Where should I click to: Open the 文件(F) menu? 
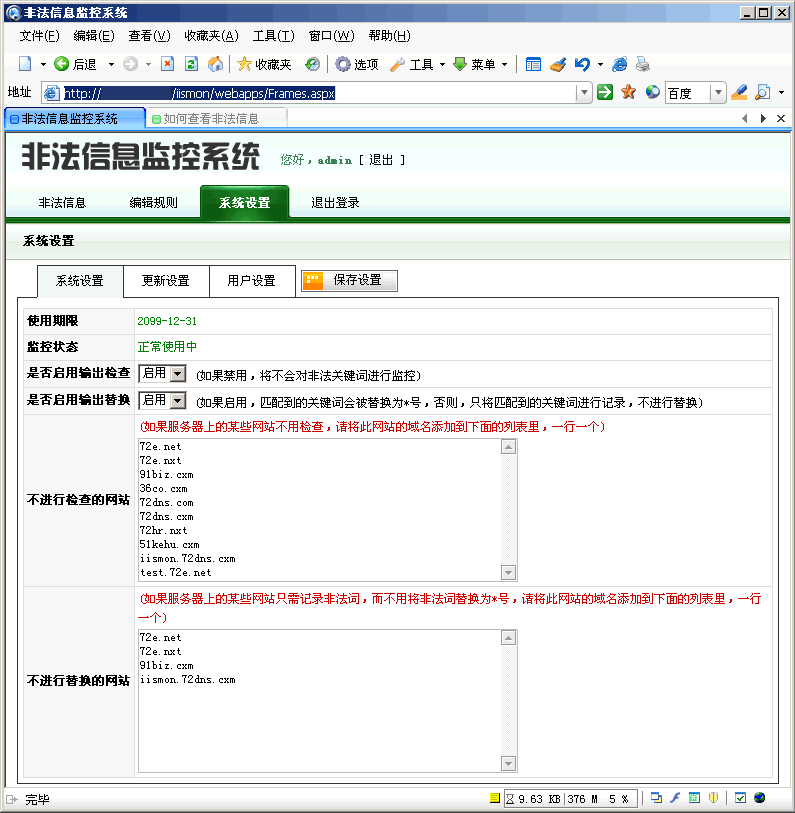[39, 36]
